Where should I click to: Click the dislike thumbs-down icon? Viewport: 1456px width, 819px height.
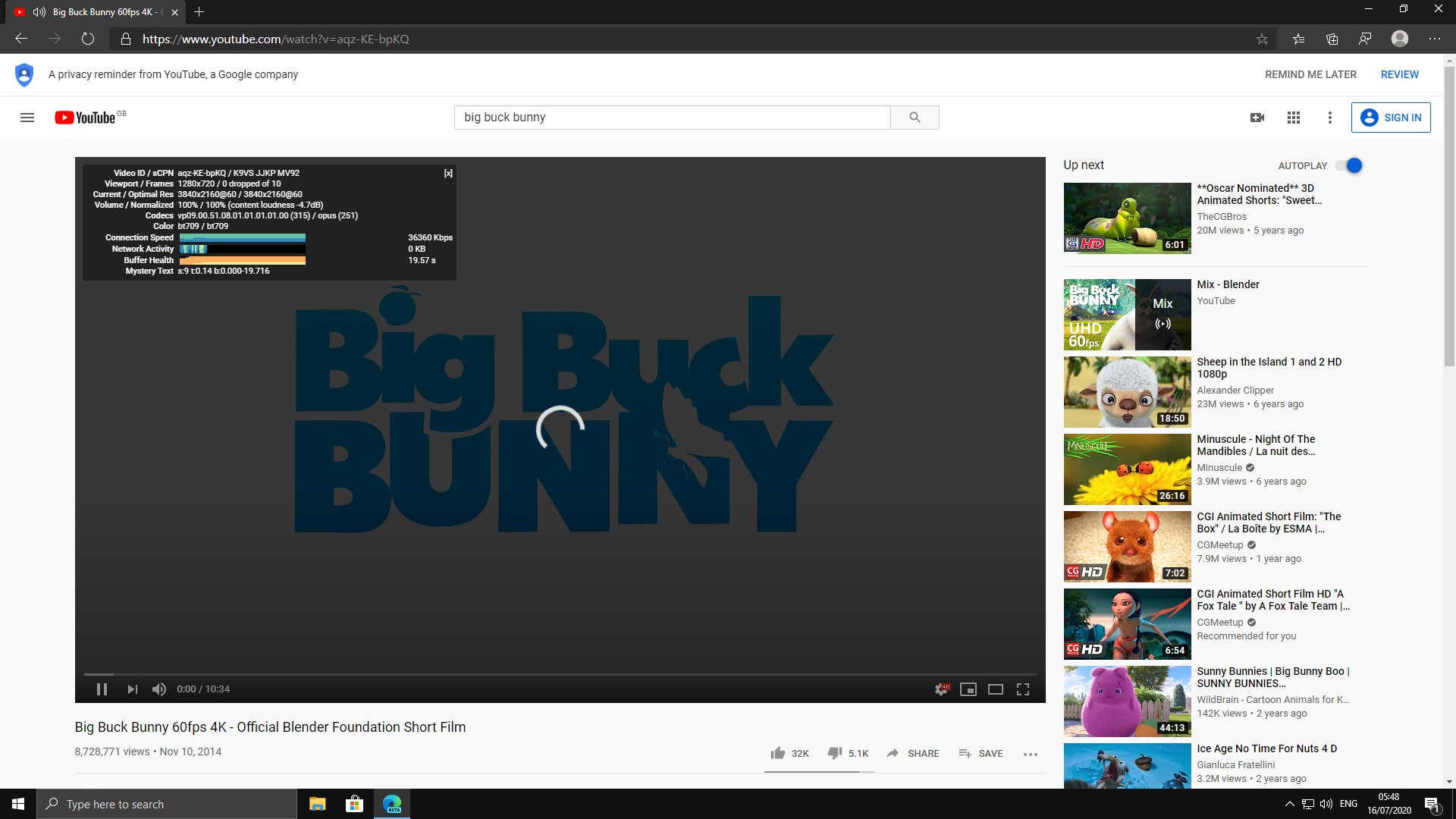[833, 753]
